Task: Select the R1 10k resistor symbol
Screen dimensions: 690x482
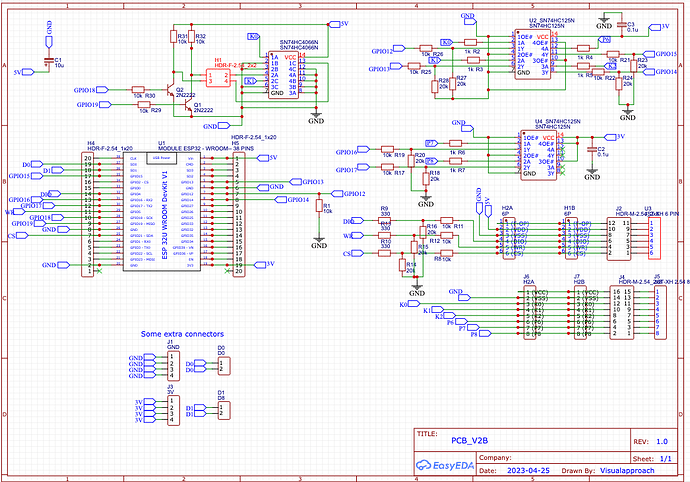Action: tap(319, 207)
